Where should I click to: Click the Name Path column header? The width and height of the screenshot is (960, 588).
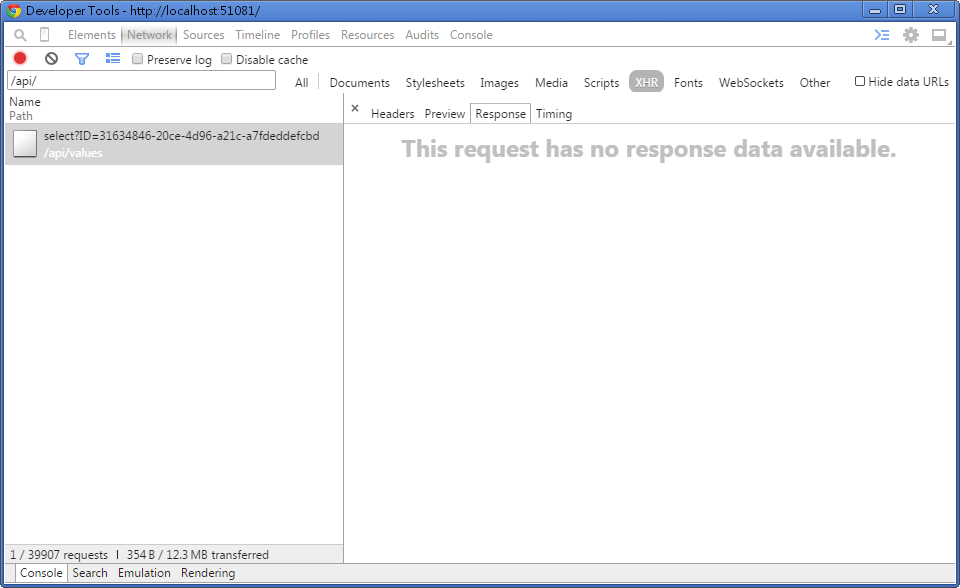coord(174,108)
